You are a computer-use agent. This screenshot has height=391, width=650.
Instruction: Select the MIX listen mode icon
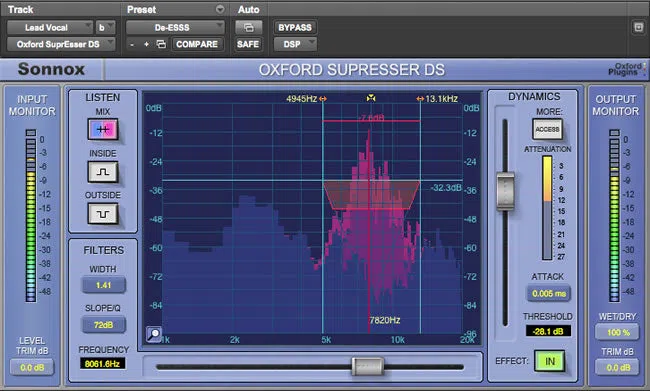[x=103, y=129]
